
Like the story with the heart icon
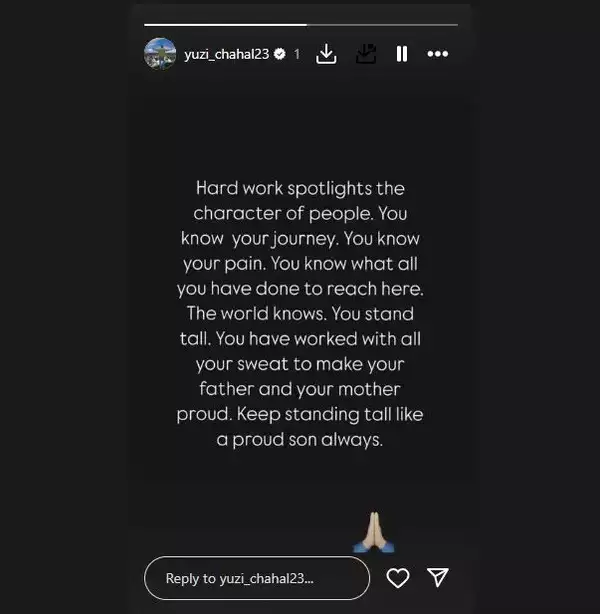coord(398,578)
